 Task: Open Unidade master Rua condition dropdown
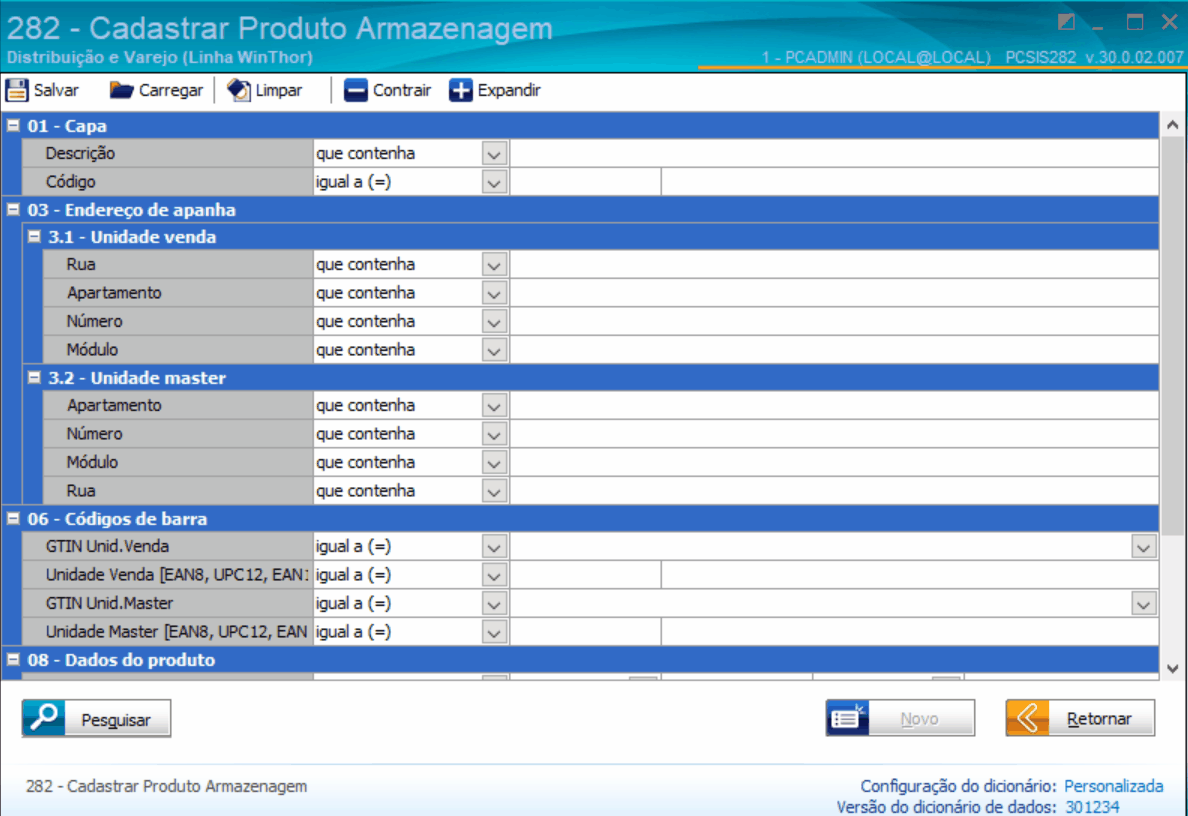click(494, 491)
